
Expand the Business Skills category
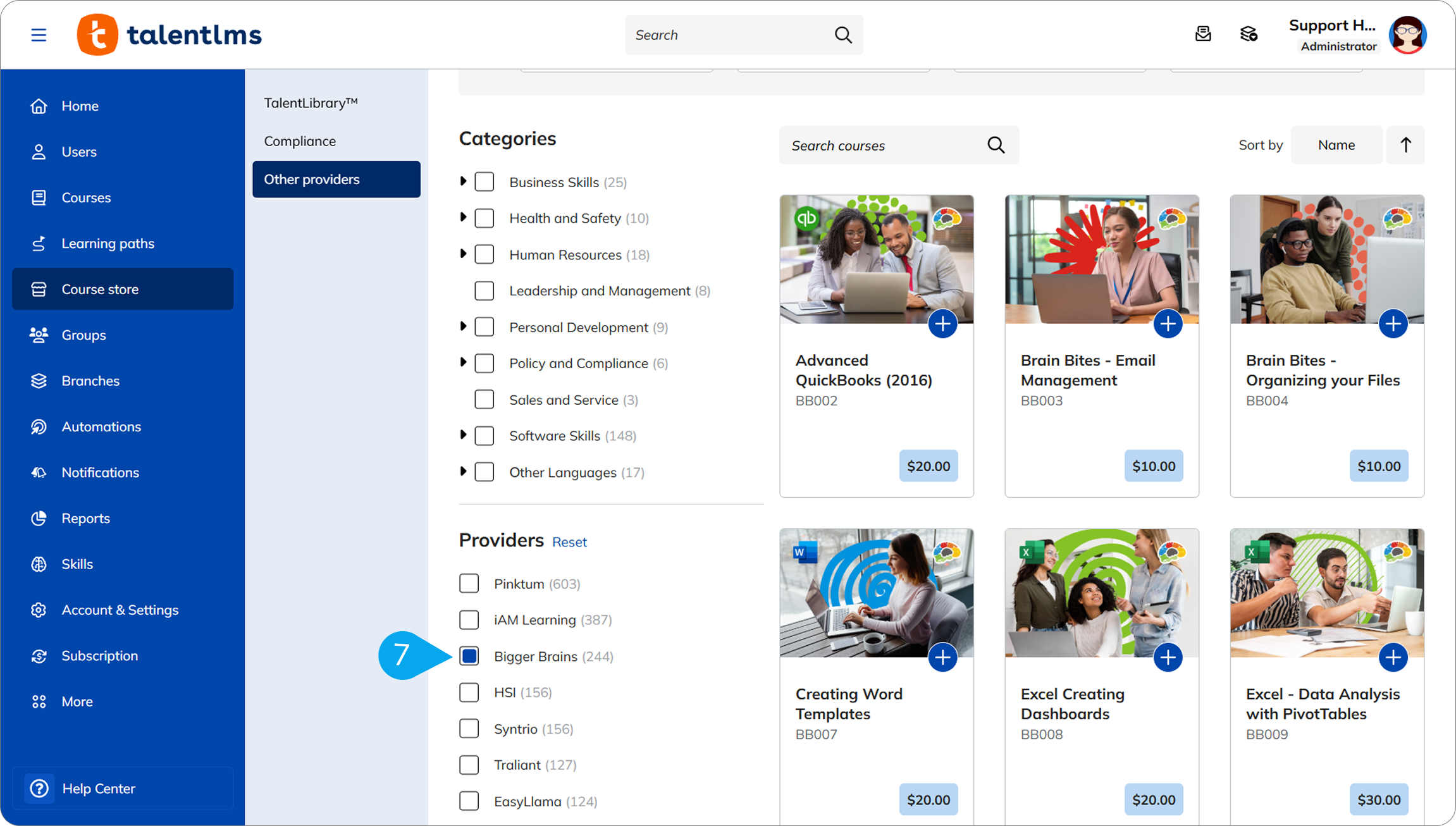[x=464, y=182]
